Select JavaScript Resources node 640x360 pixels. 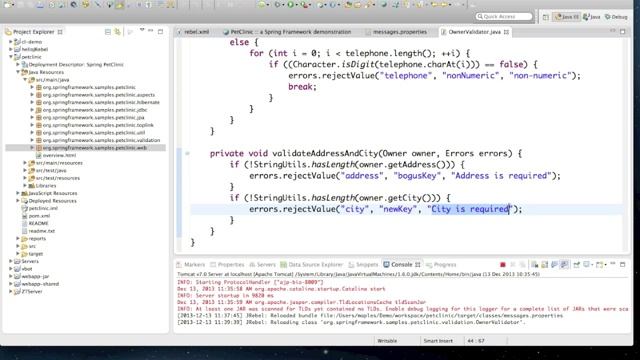(x=53, y=193)
